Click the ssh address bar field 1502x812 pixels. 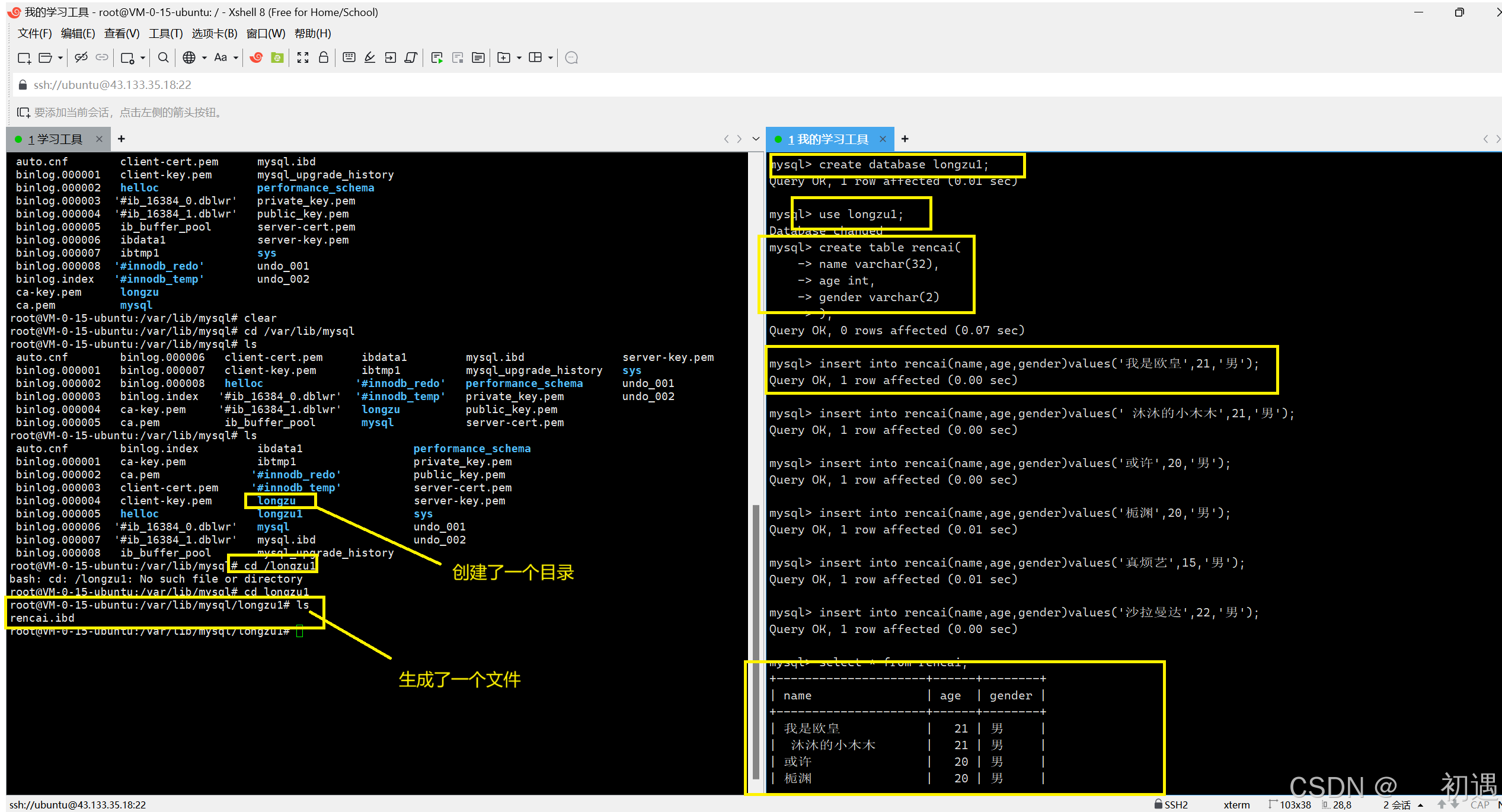click(113, 85)
